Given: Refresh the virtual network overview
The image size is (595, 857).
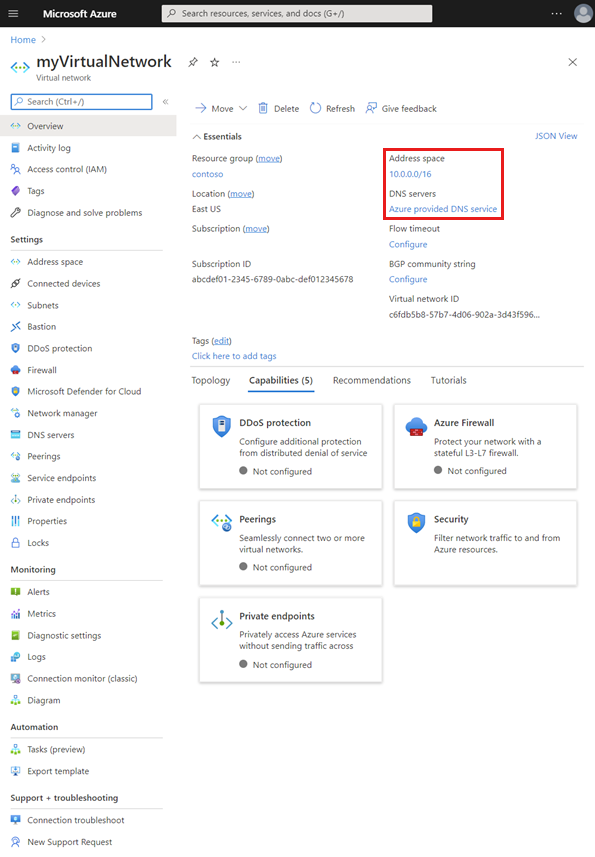Looking at the screenshot, I should [332, 108].
